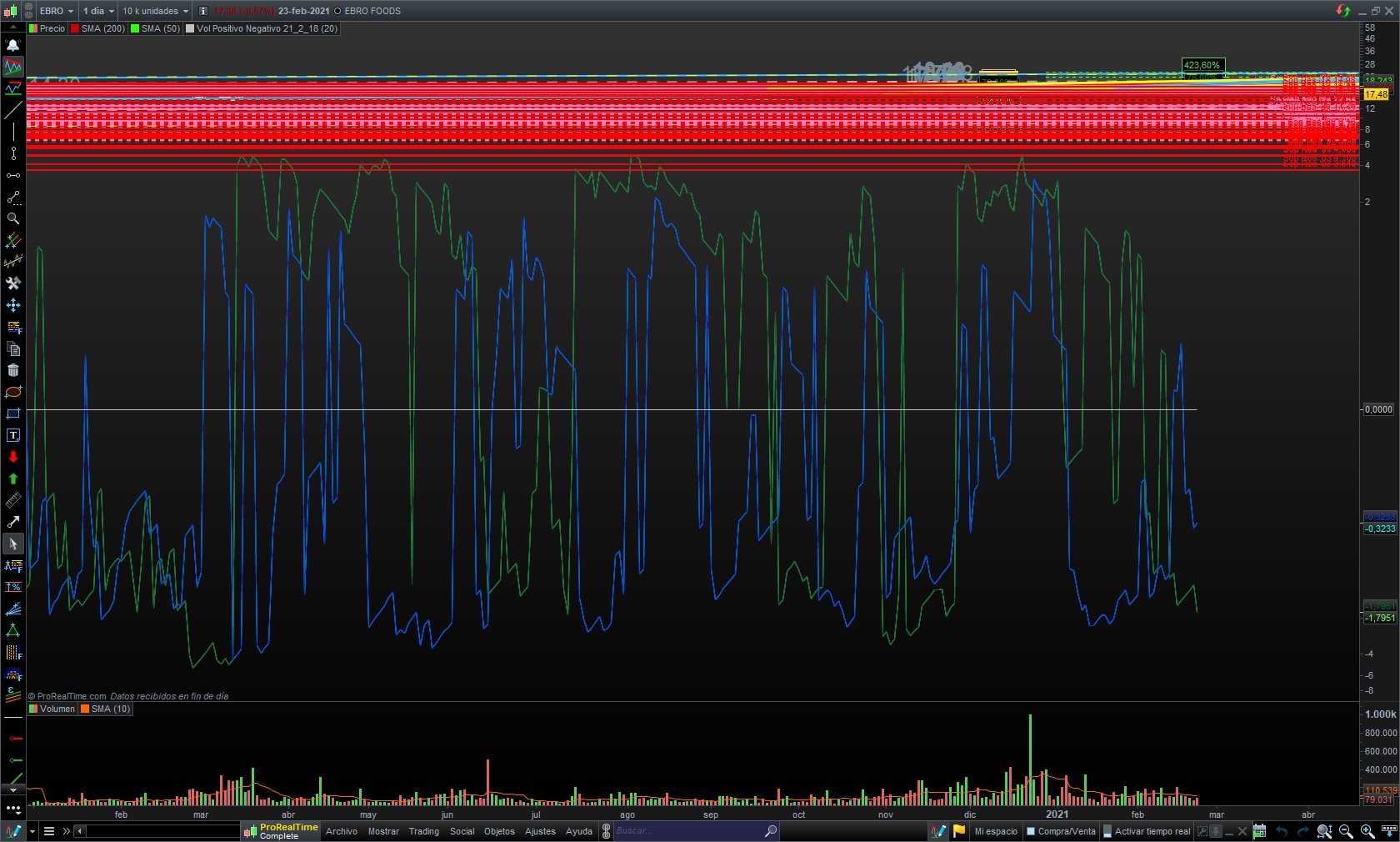Toggle the chart link chain icon
Image resolution: width=1400 pixels, height=842 pixels.
28,11
